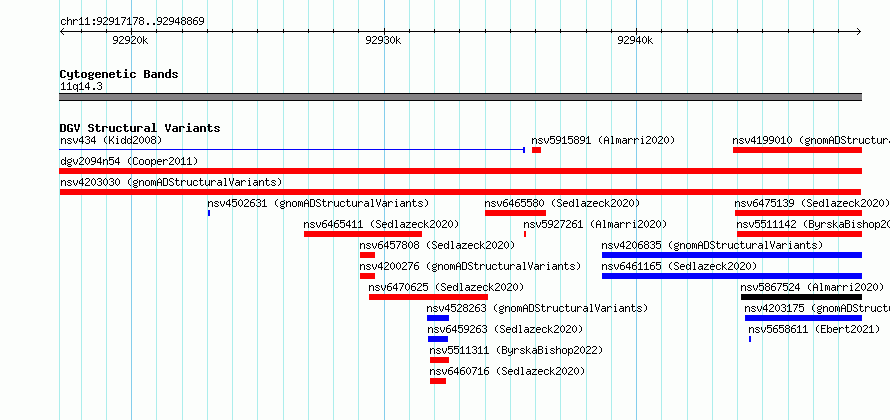
Task: Click the nsv4528263 gnomADStructuralVariants label
Action: (x=538, y=308)
